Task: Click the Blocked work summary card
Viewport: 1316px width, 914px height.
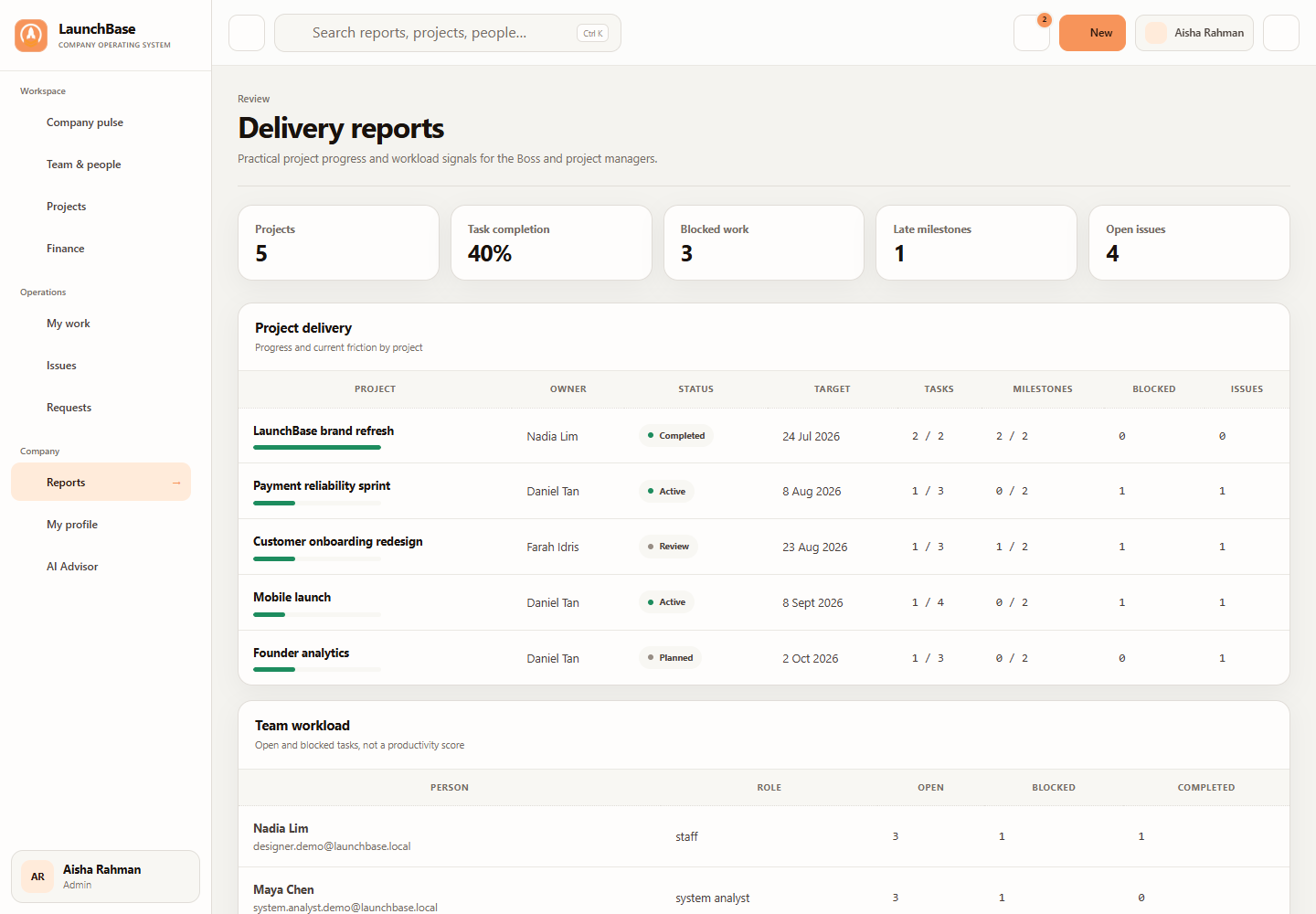Action: [764, 242]
